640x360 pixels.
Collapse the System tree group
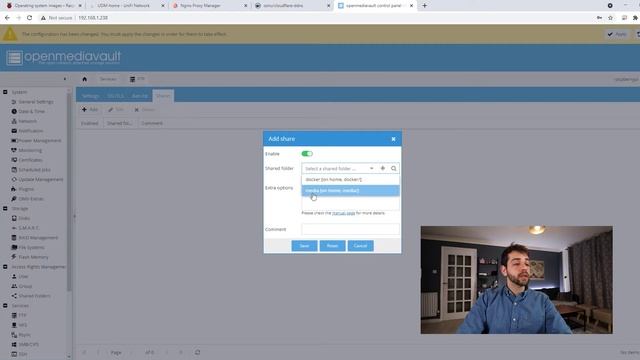pos(5,92)
